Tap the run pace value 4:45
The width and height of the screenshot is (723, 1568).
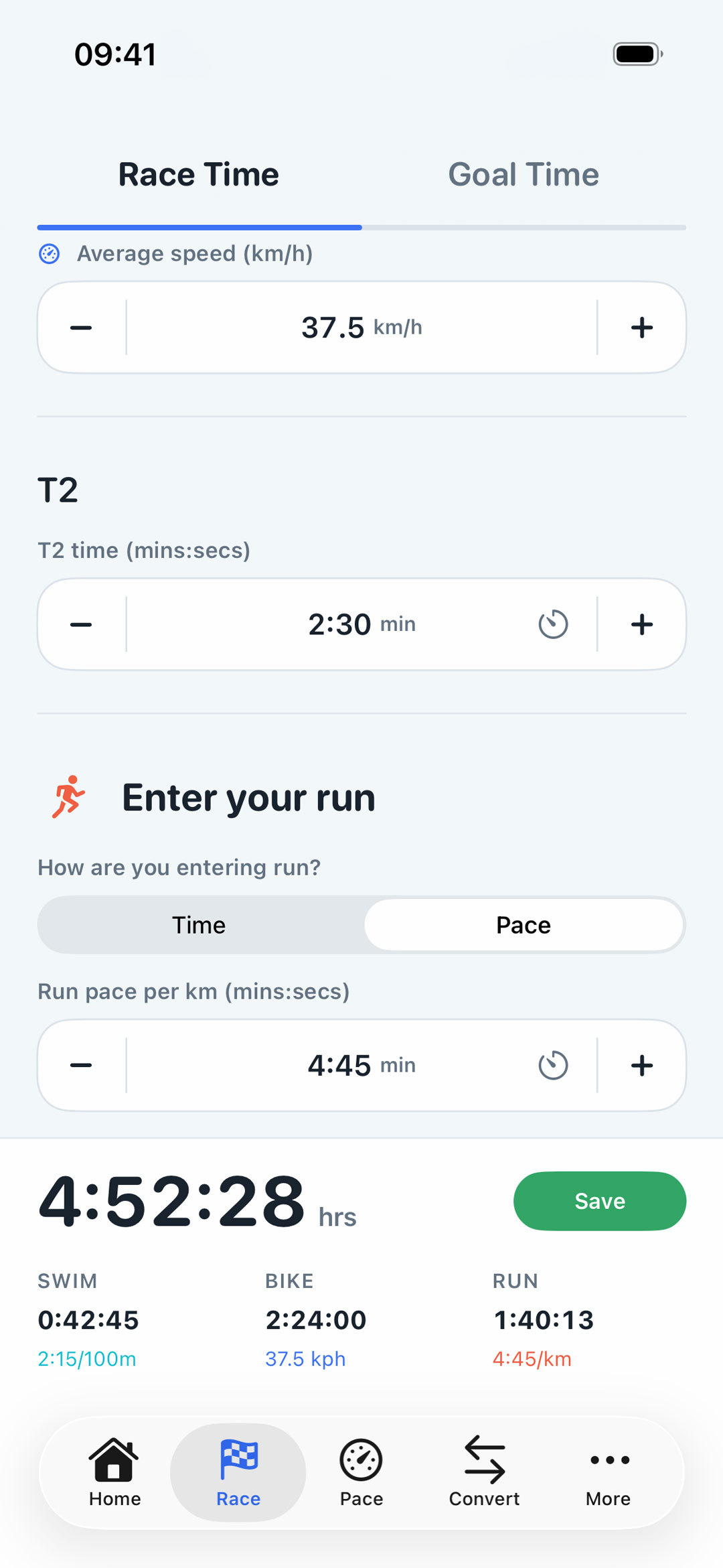click(x=341, y=1065)
